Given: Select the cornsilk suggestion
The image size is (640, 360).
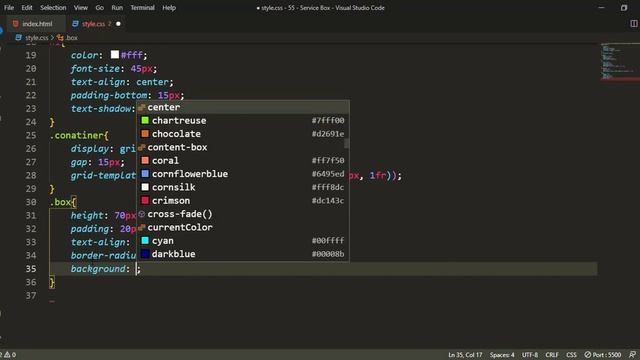Looking at the screenshot, I should pyautogui.click(x=243, y=187).
